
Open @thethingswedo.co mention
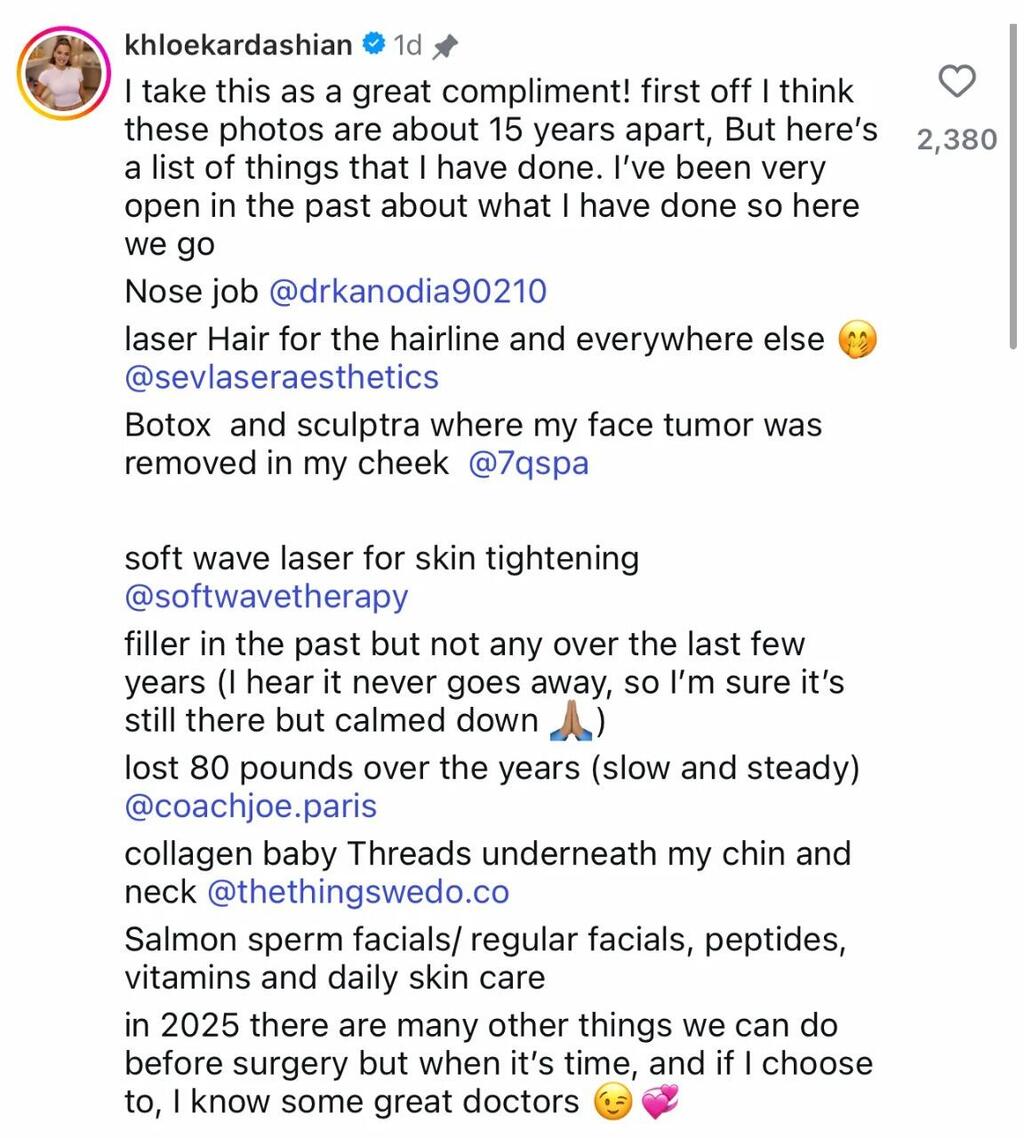click(x=359, y=892)
